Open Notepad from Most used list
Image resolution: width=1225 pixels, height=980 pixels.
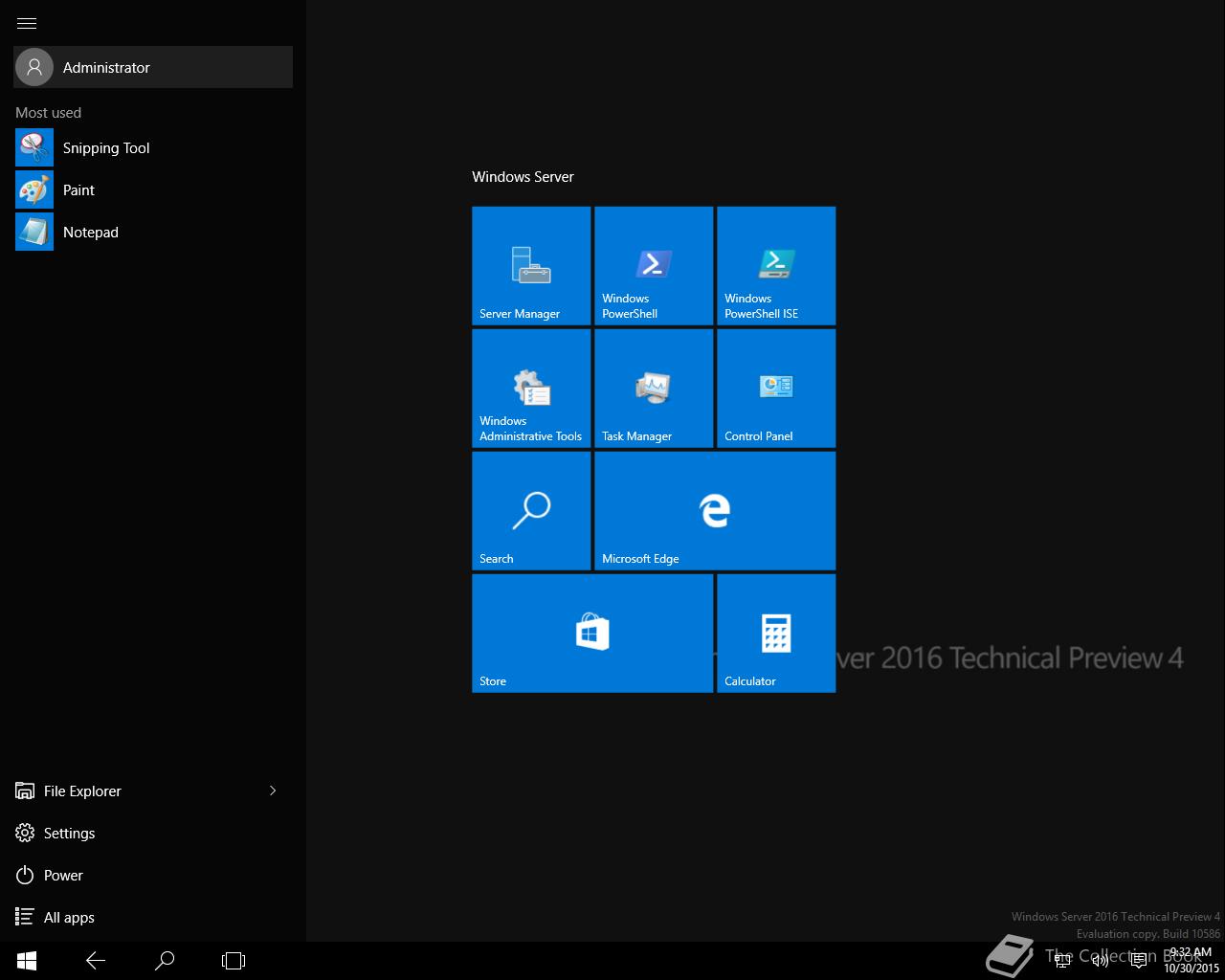pos(153,232)
